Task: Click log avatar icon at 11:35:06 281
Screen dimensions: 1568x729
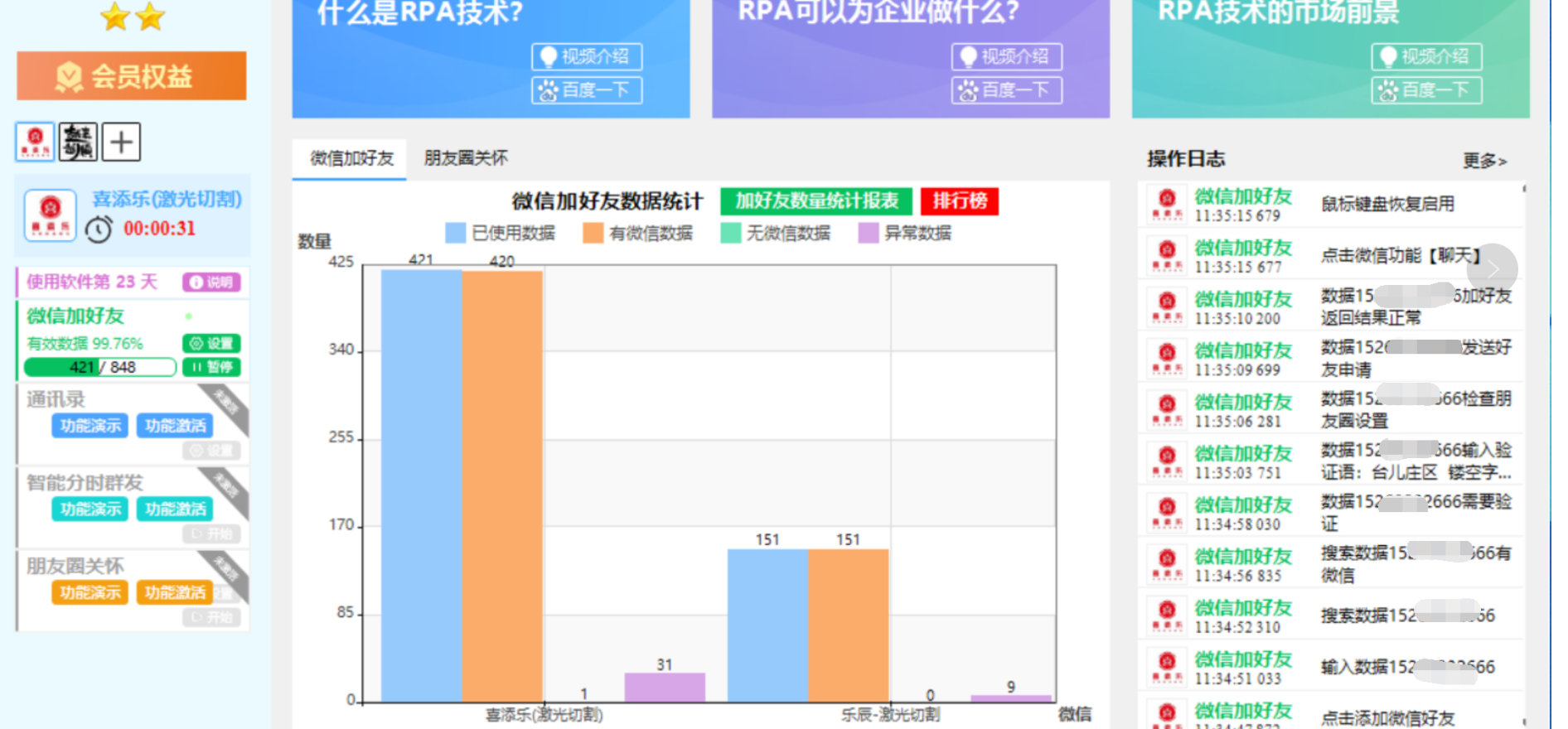Action: [1167, 409]
